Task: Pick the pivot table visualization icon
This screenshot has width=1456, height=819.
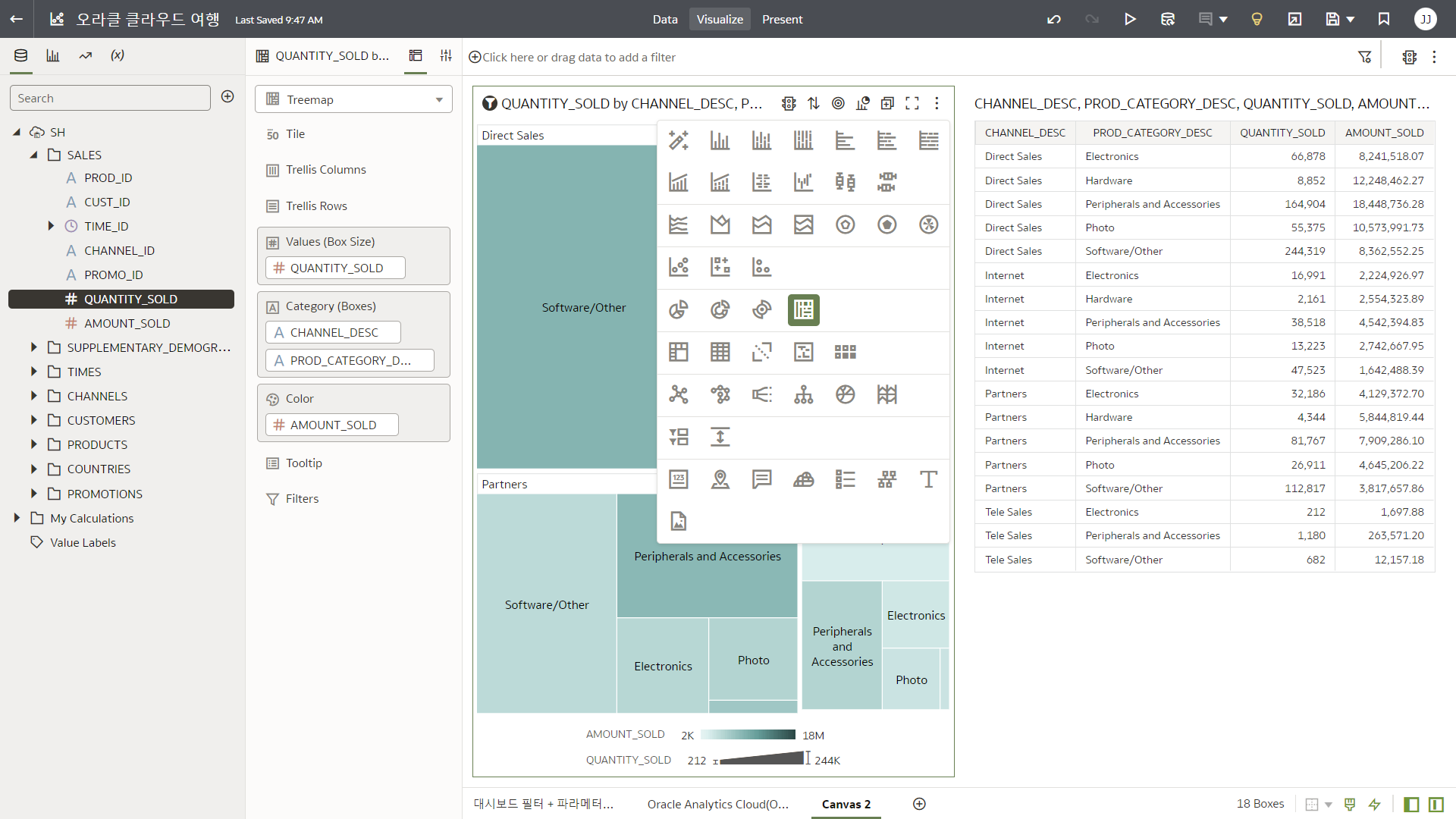Action: tap(678, 352)
